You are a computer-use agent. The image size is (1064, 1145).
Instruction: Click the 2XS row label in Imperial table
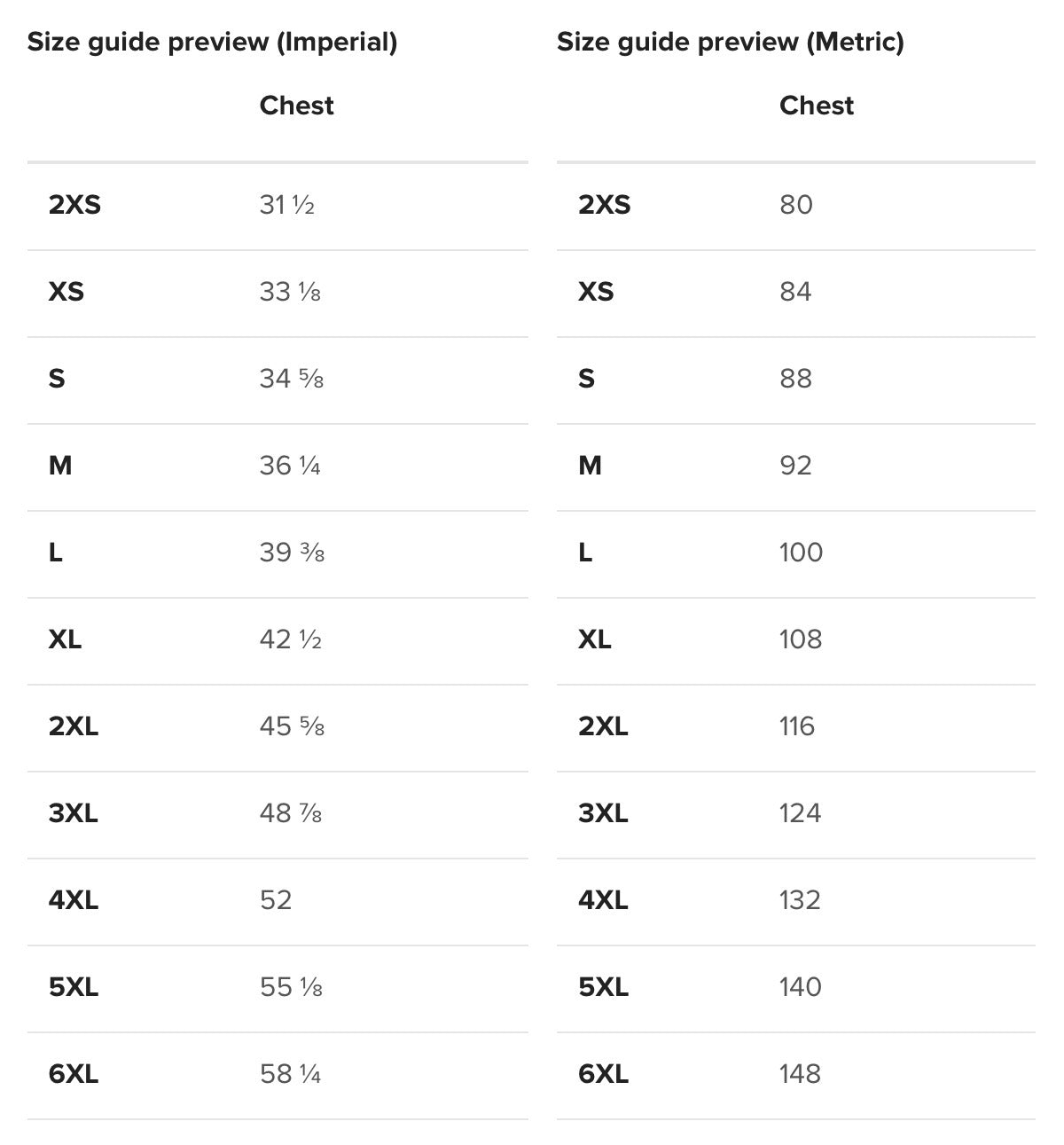[x=74, y=205]
